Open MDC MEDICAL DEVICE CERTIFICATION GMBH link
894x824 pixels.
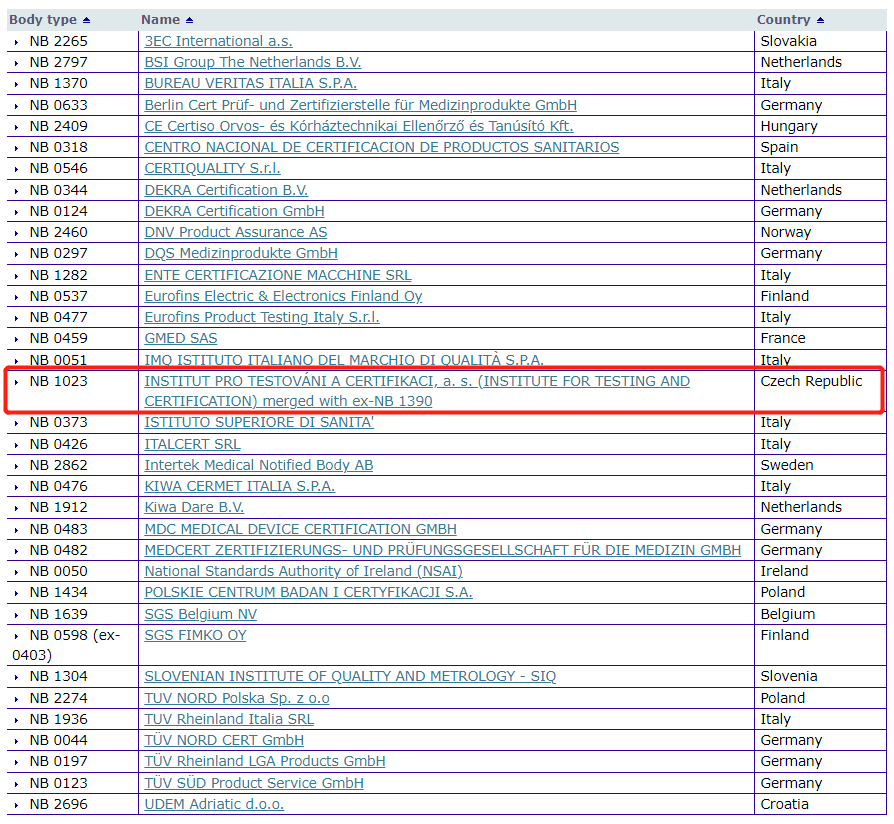point(300,529)
